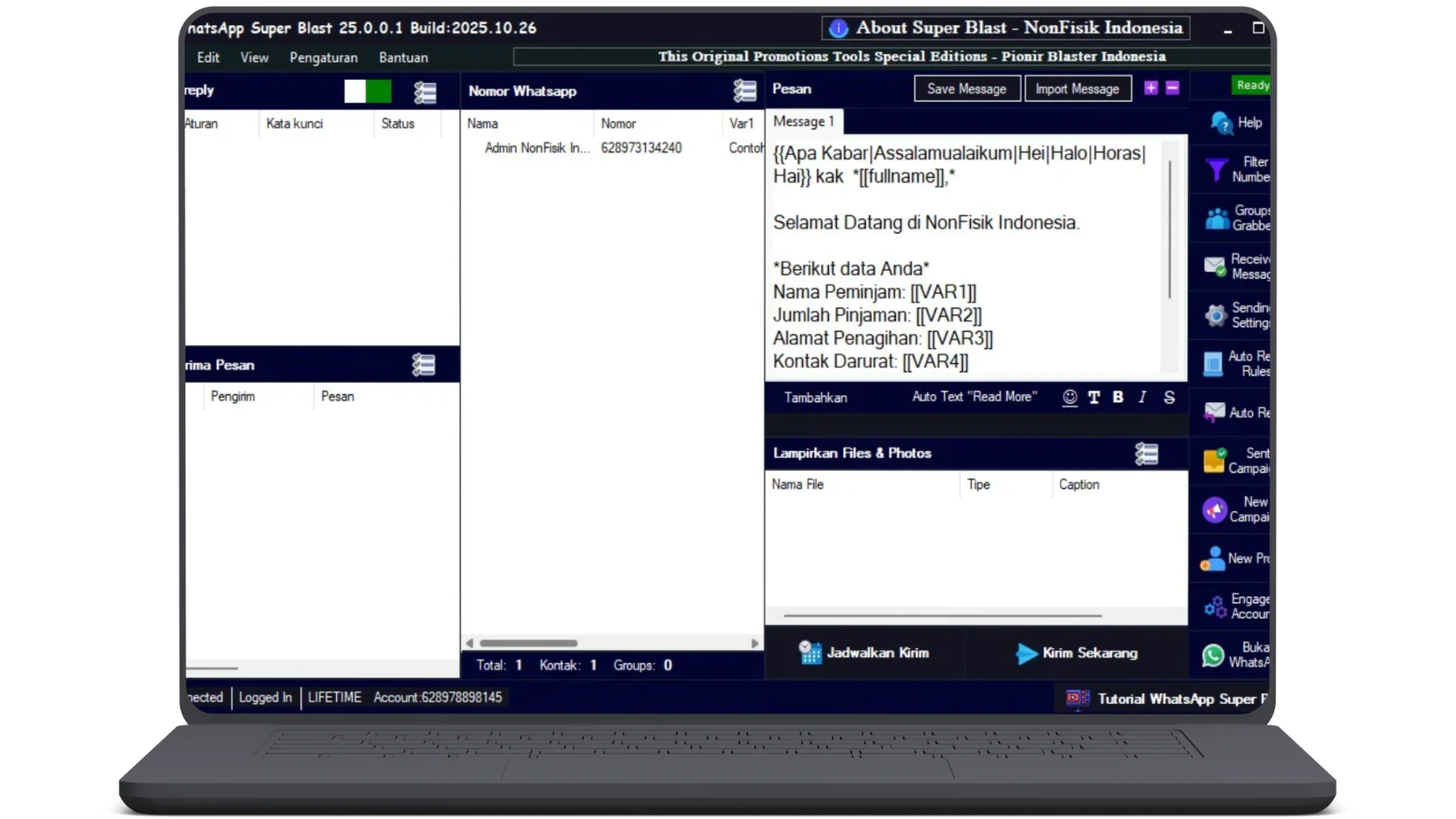Screen dimensions: 1456x819
Task: Click the Nomor column header
Action: [x=657, y=124]
